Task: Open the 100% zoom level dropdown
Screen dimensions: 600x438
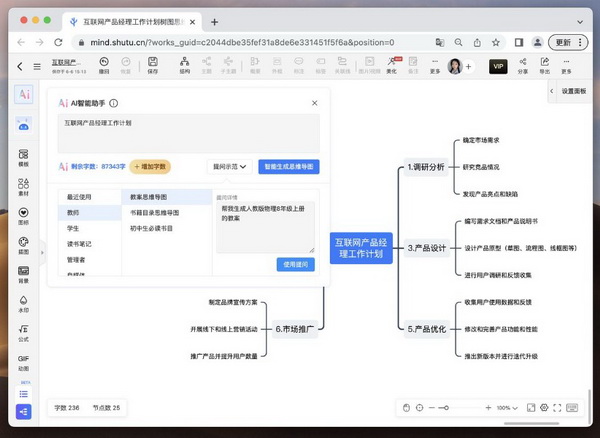Action: 507,408
